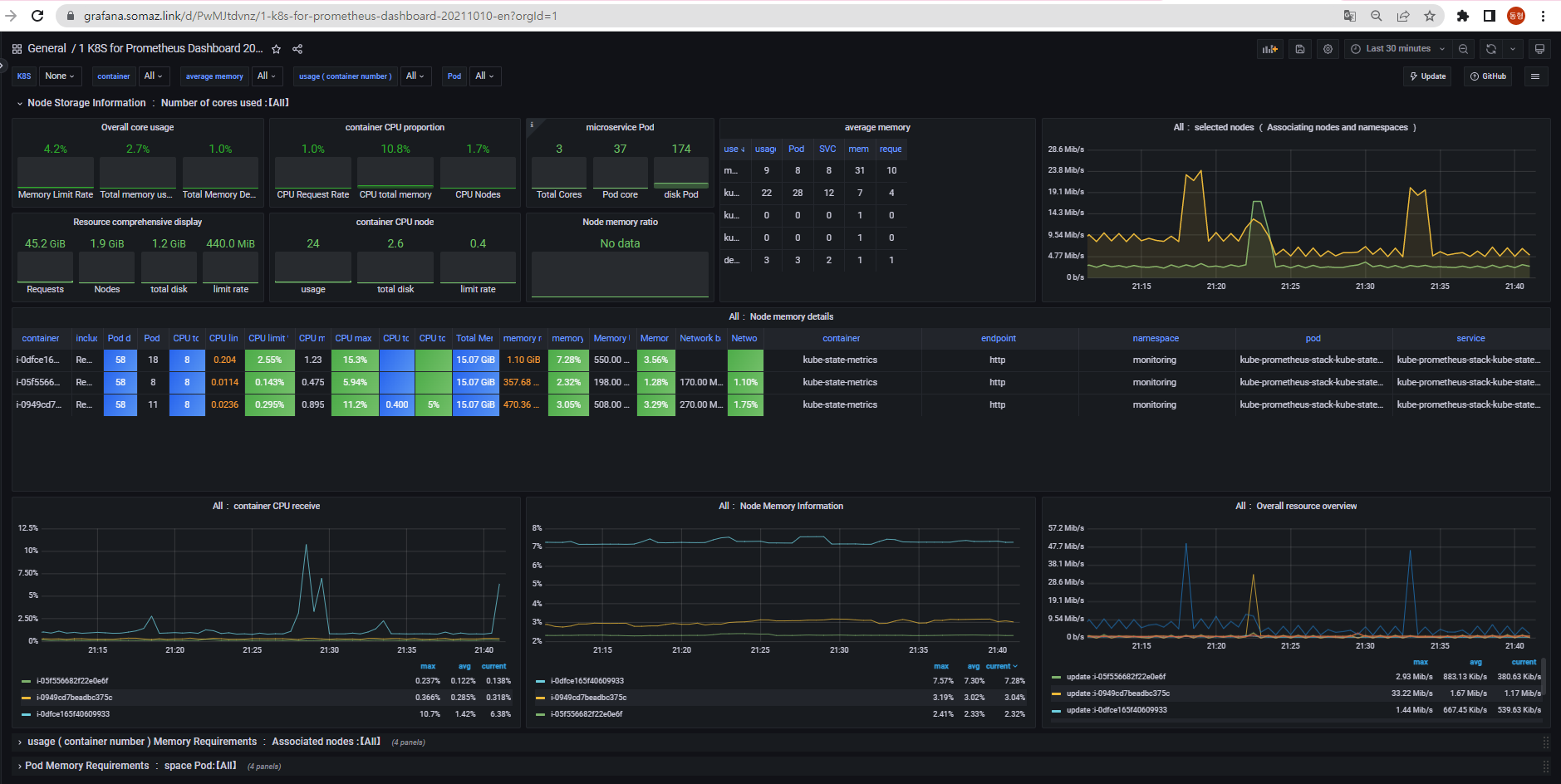Zoom out the time range
The image size is (1561, 784).
pos(1463,49)
